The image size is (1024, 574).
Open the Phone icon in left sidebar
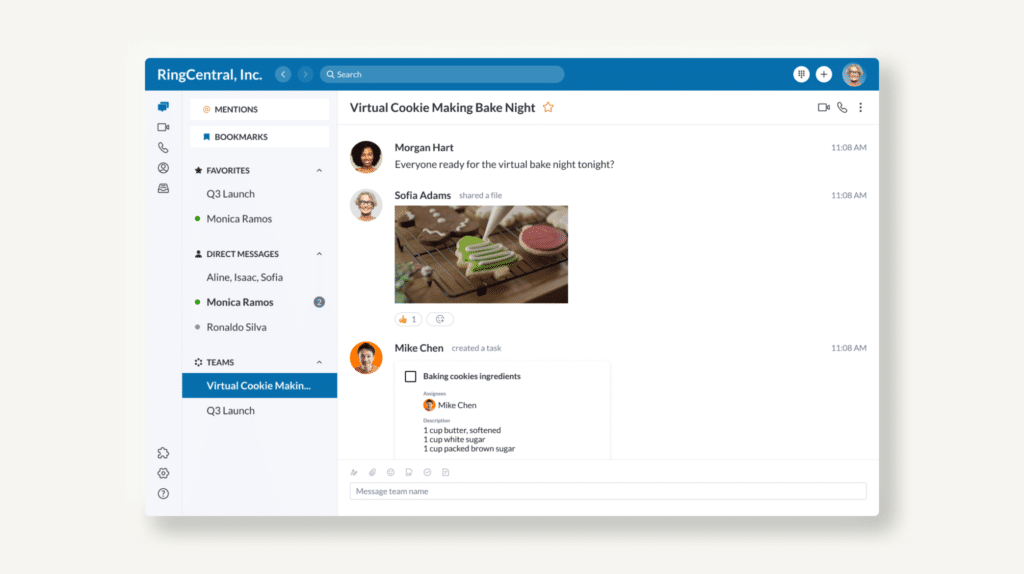(163, 148)
